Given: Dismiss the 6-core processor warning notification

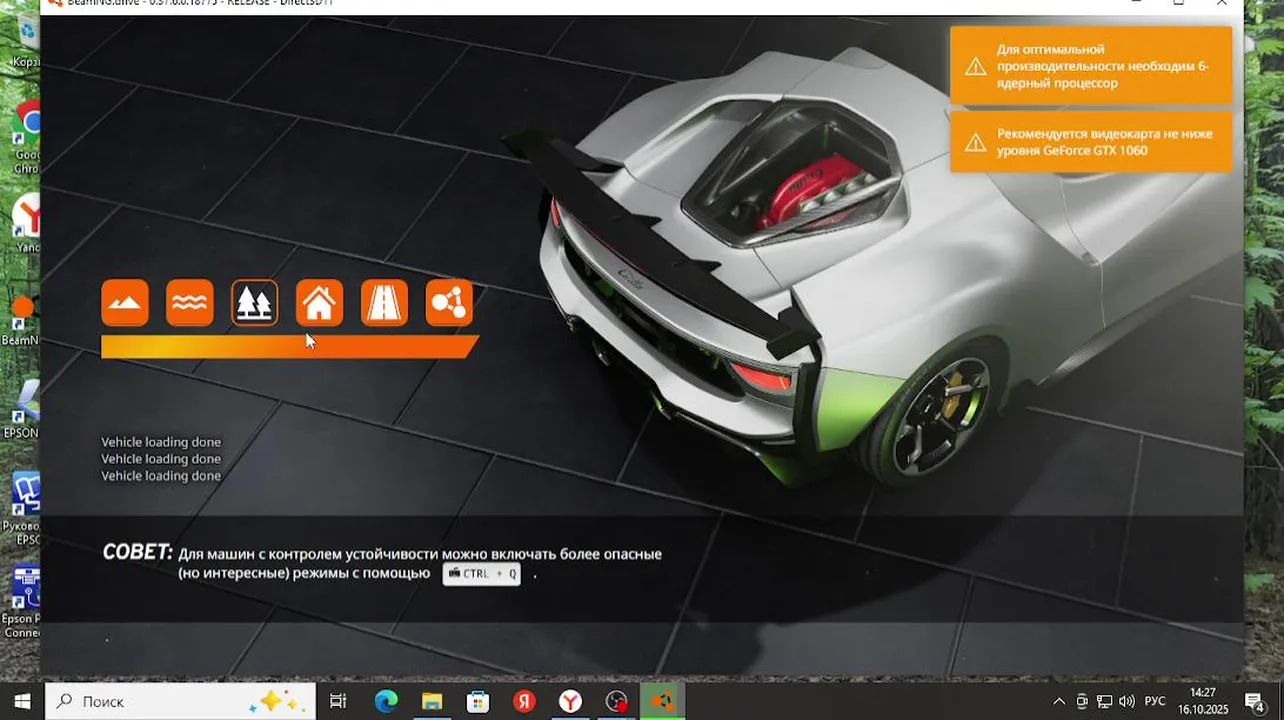Looking at the screenshot, I should click(x=1091, y=66).
